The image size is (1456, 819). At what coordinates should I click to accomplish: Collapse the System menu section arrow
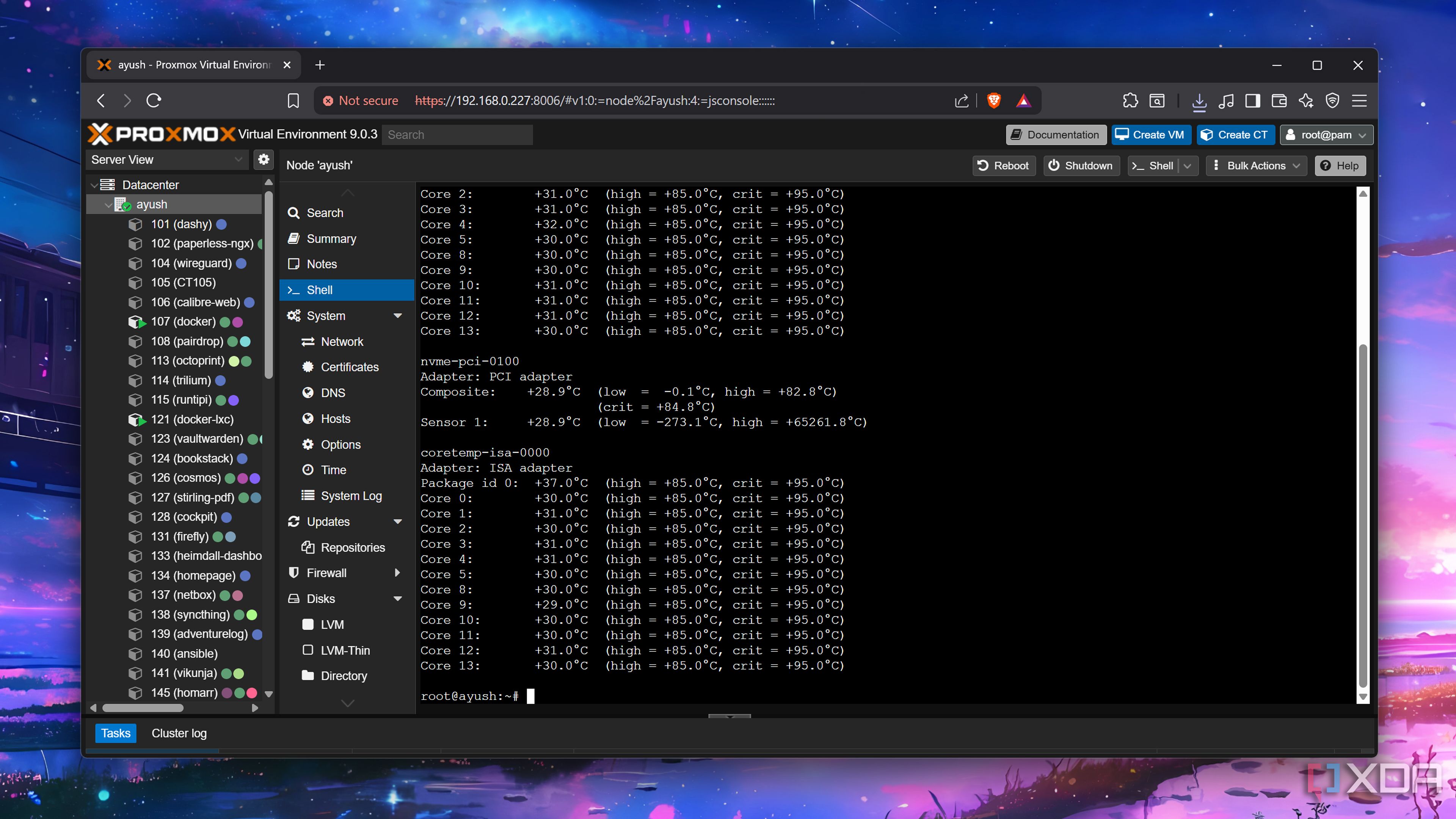[x=398, y=315]
